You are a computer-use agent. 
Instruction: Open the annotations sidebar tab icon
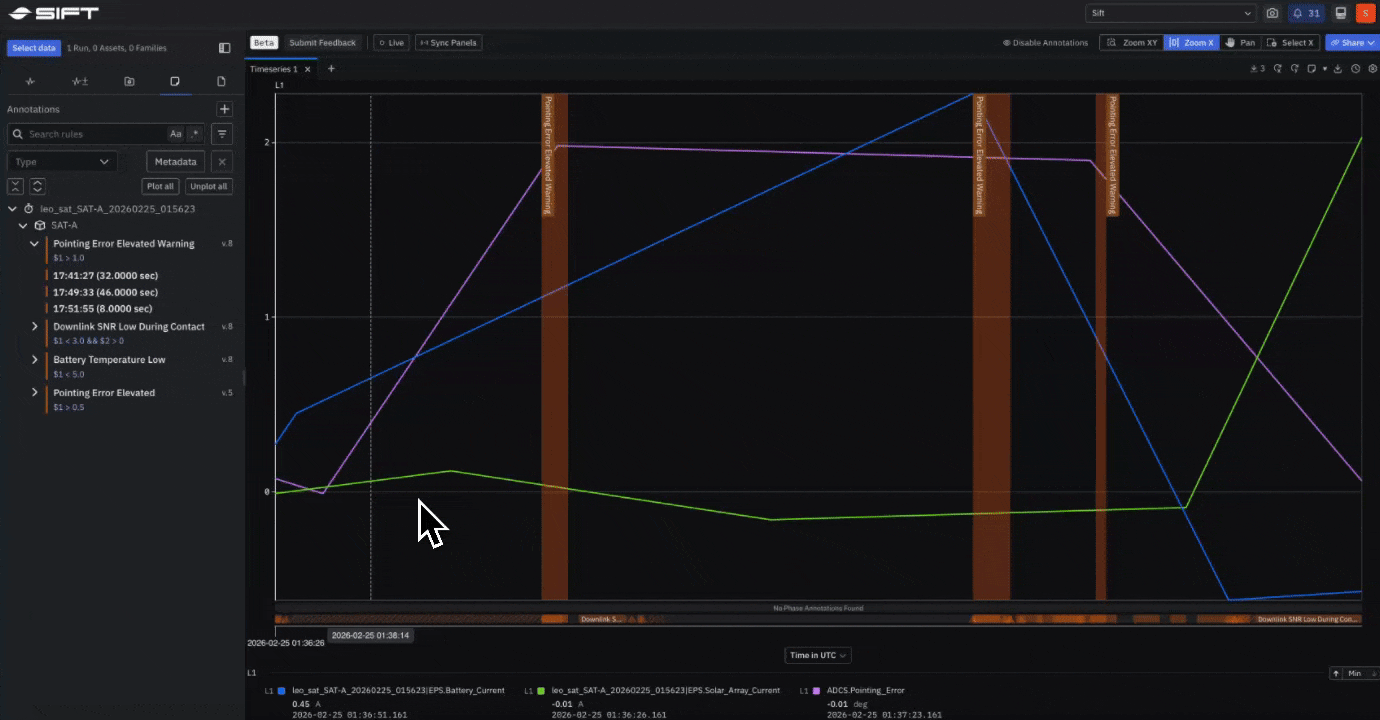[175, 82]
